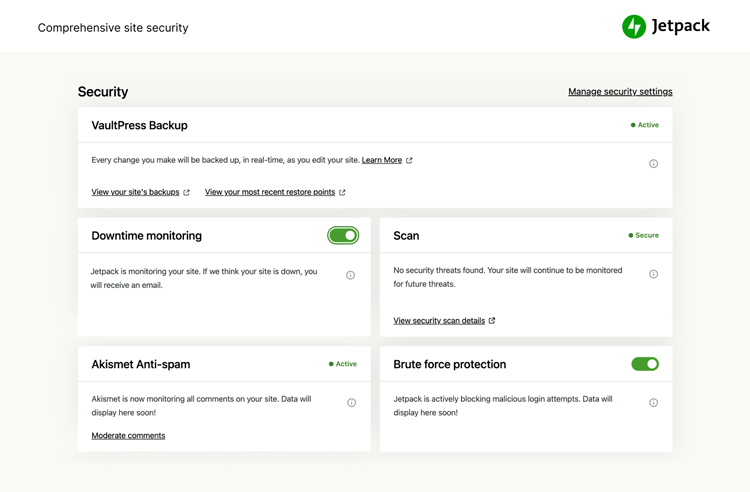Image resolution: width=750 pixels, height=492 pixels.
Task: Click external icon next to restore points link
Action: (x=342, y=192)
